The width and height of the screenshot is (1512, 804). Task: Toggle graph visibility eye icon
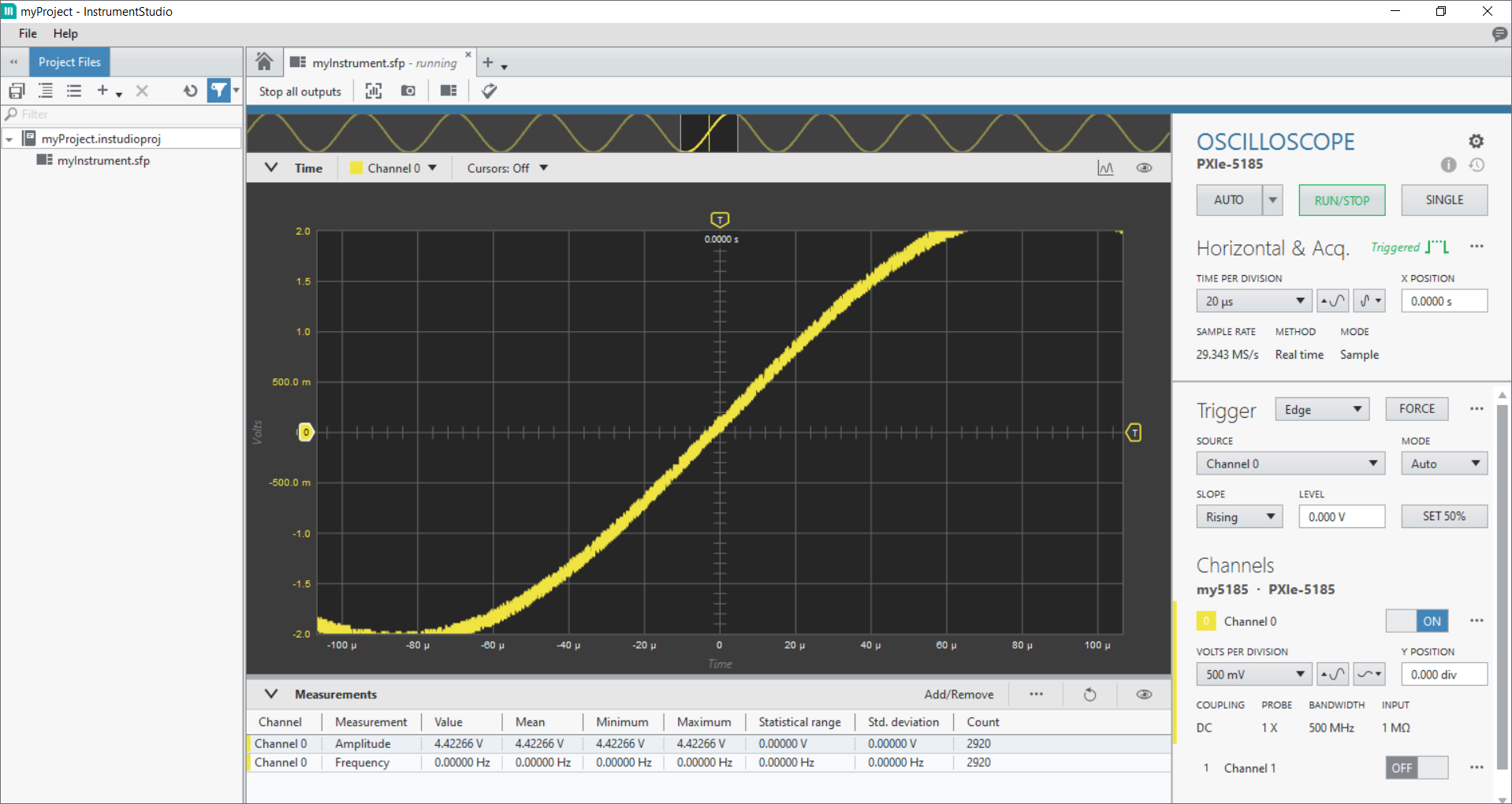(1144, 168)
